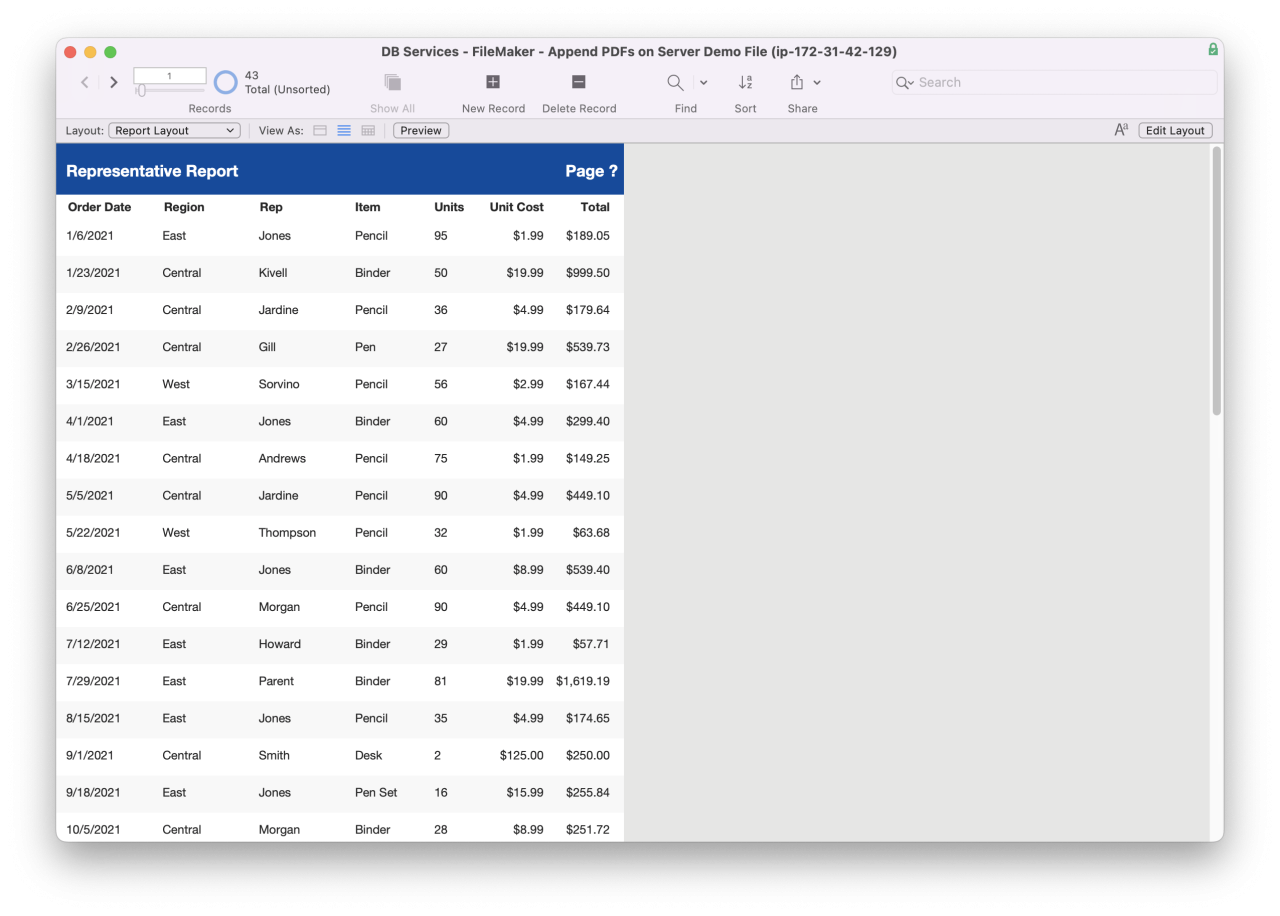The height and width of the screenshot is (916, 1280).
Task: Click the Order Date column header
Action: click(99, 207)
